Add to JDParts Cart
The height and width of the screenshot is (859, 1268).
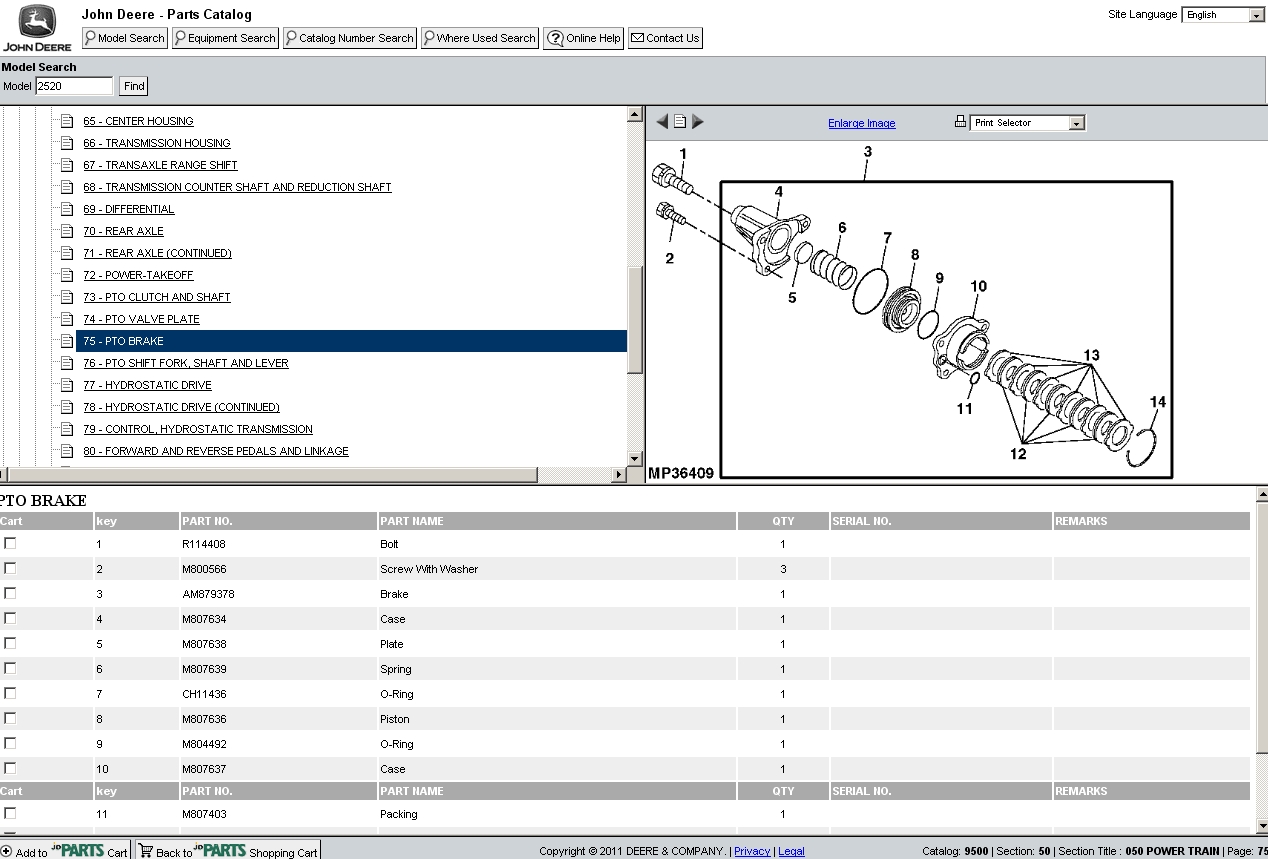(x=65, y=851)
